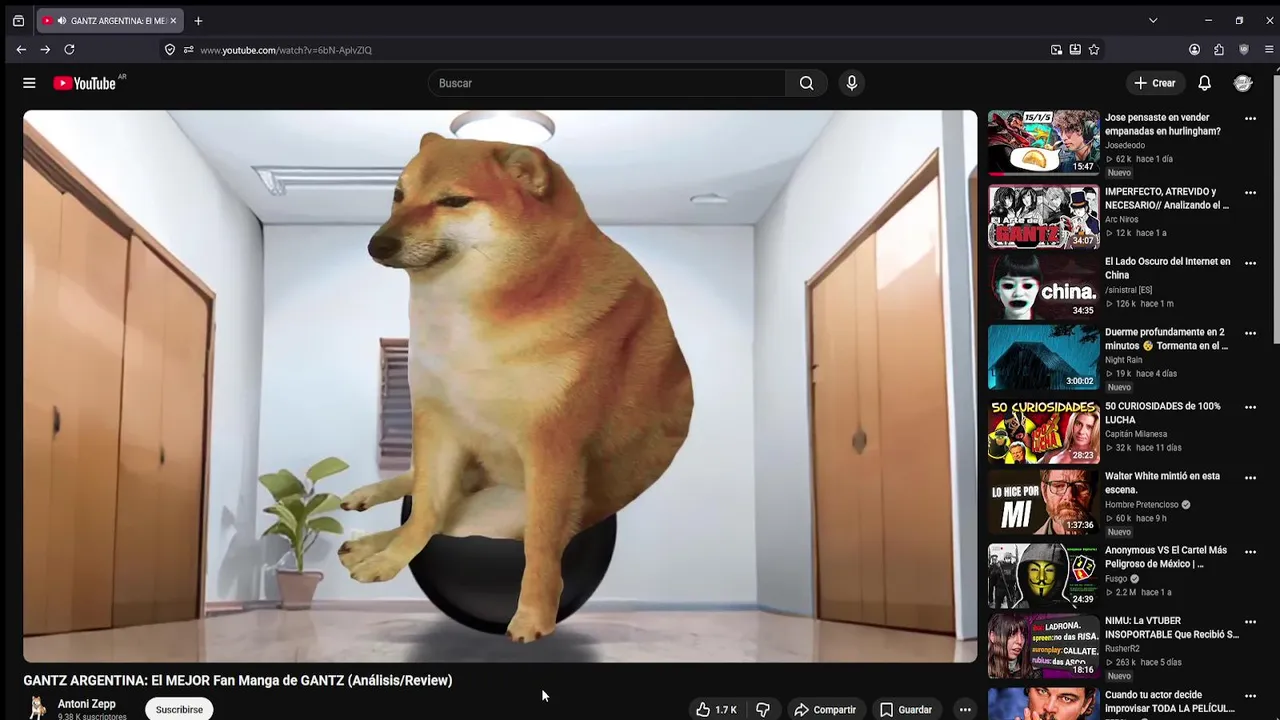Screen dimensions: 1280x720
Task: Open options for 'Jose pensaste en vender' video
Action: [1250, 118]
